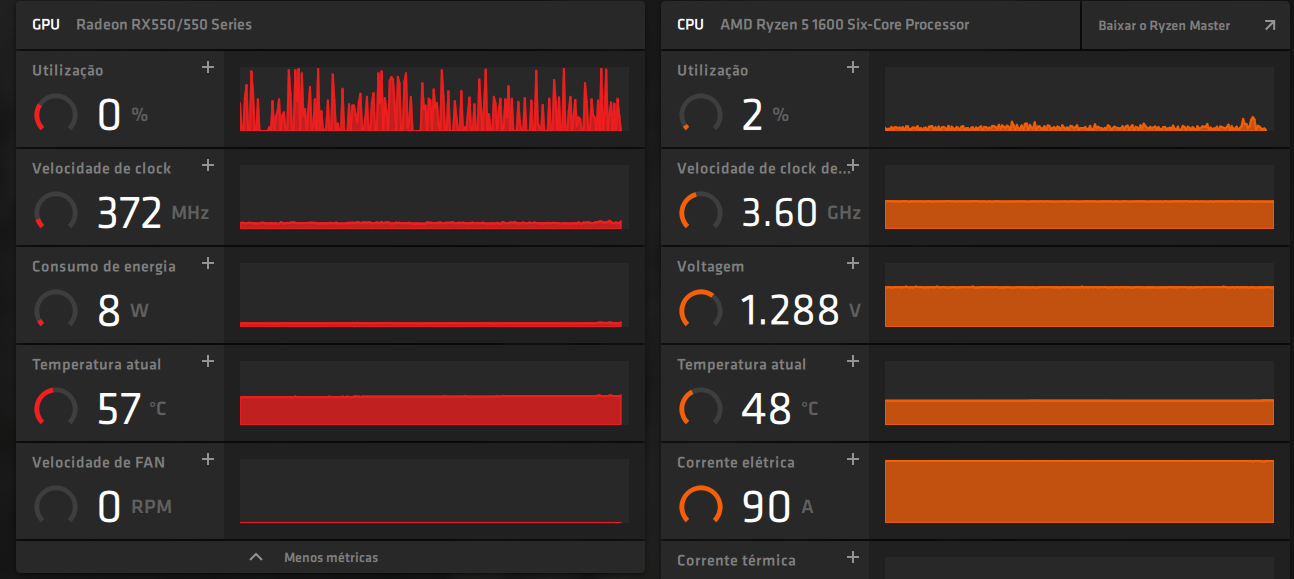Open the Baixar o Ryzen Master link

tap(1187, 25)
